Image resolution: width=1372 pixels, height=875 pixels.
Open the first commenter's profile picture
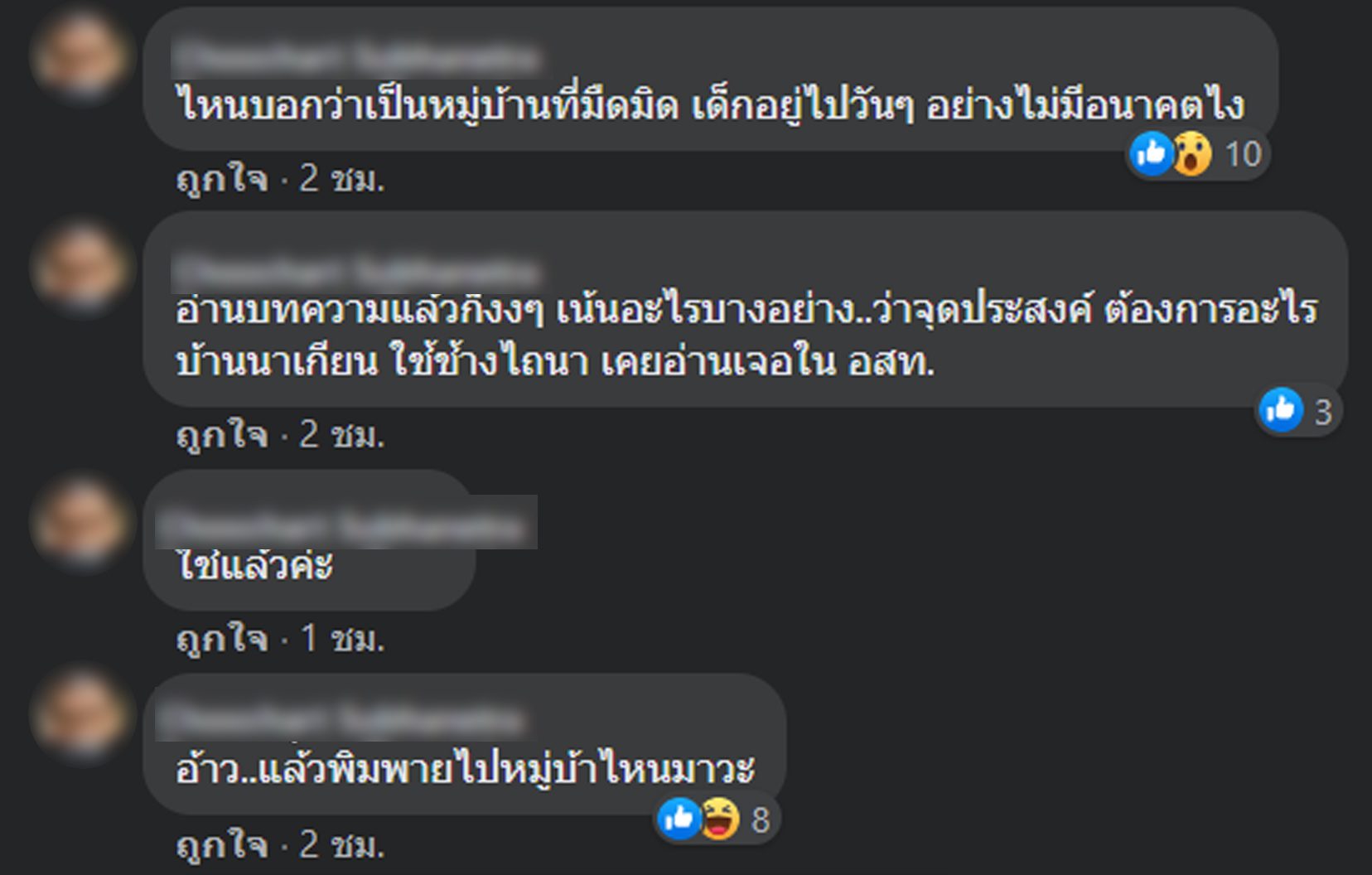[80, 56]
